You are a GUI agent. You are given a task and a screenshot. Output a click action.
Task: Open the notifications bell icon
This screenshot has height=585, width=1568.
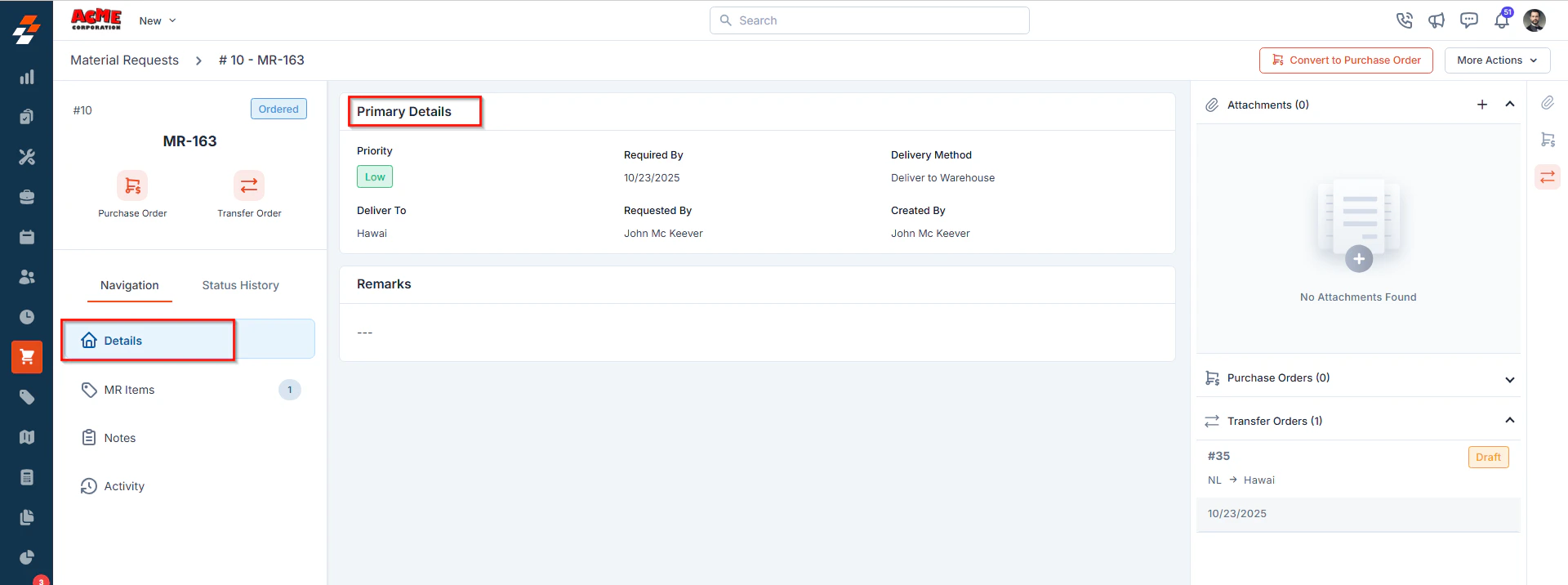tap(1502, 20)
